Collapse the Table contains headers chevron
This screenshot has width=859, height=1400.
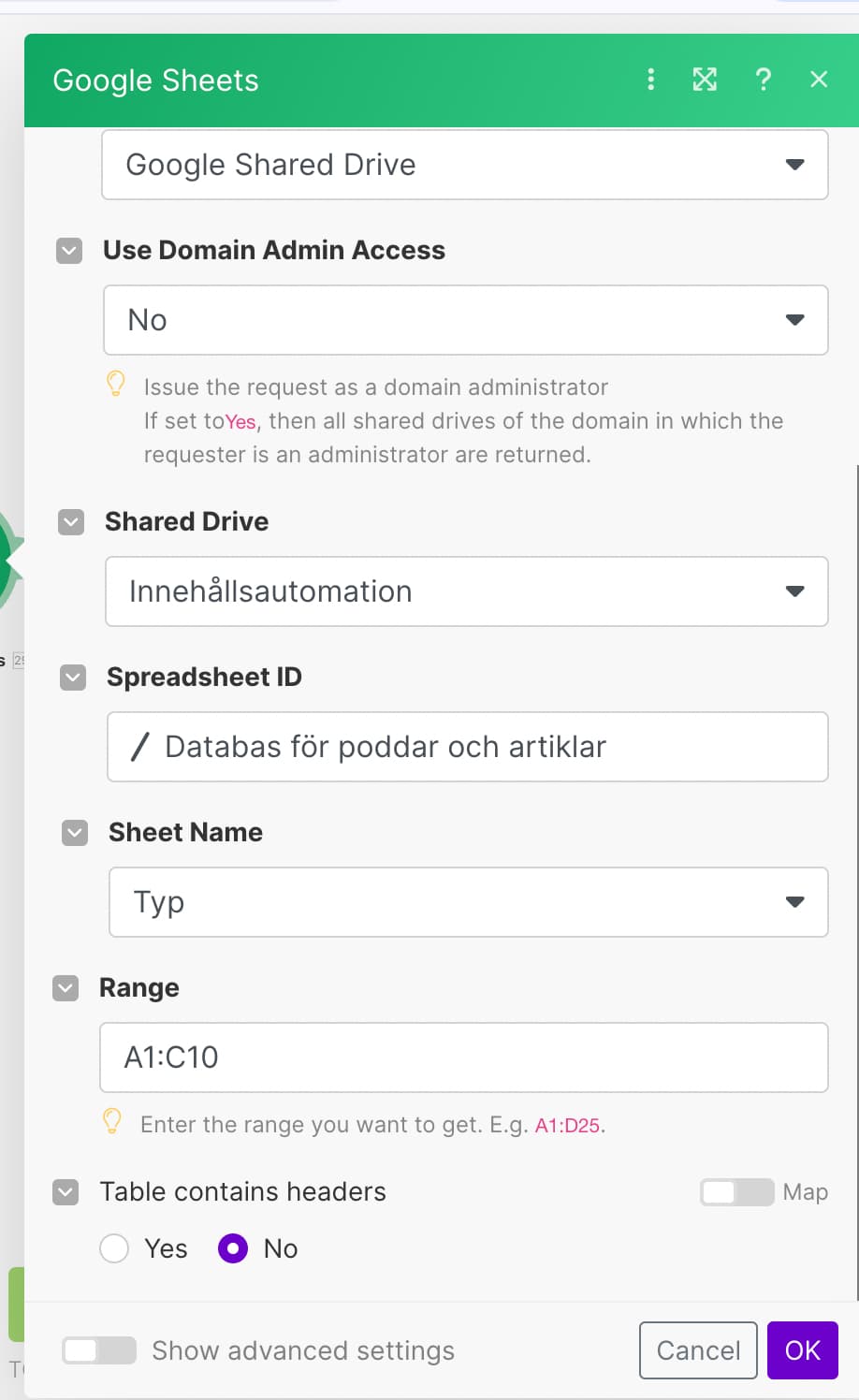coord(66,1192)
